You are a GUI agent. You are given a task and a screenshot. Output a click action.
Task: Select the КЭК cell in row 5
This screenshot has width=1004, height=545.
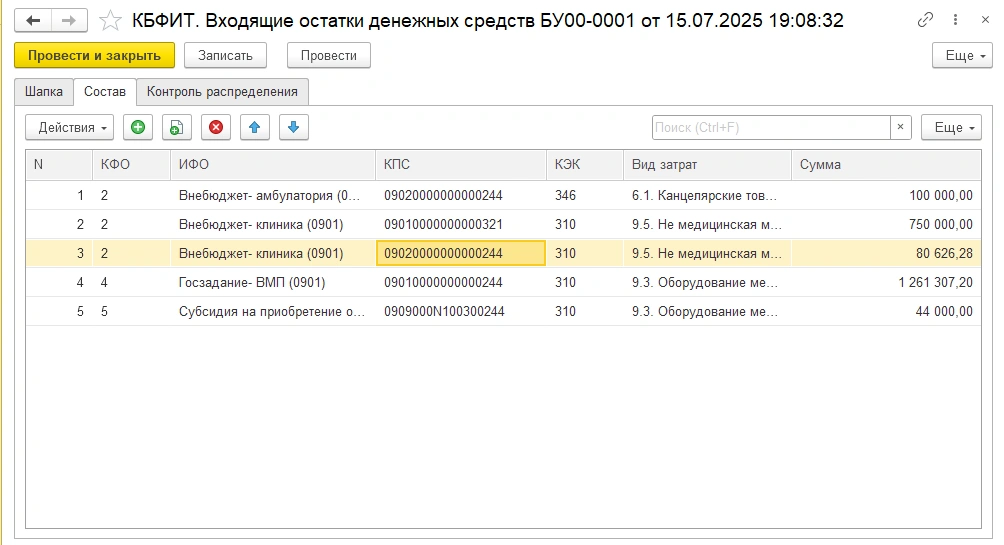click(585, 311)
